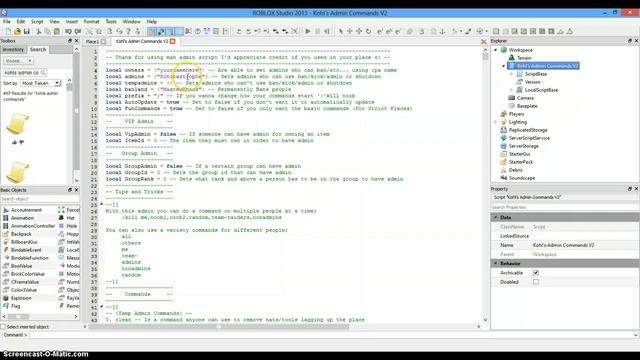Collapse Kohl's Admin Commands V2 node
640x360 pixels.
504,66
